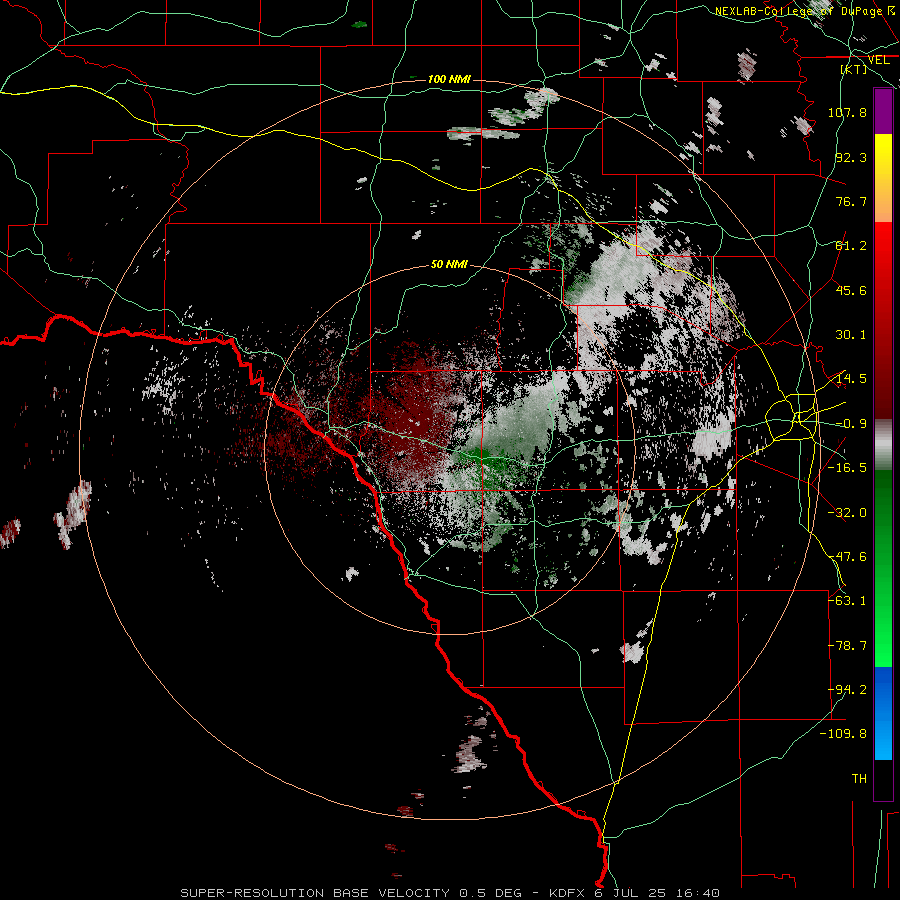Click the [KT] units label
The height and width of the screenshot is (900, 900).
click(x=854, y=69)
